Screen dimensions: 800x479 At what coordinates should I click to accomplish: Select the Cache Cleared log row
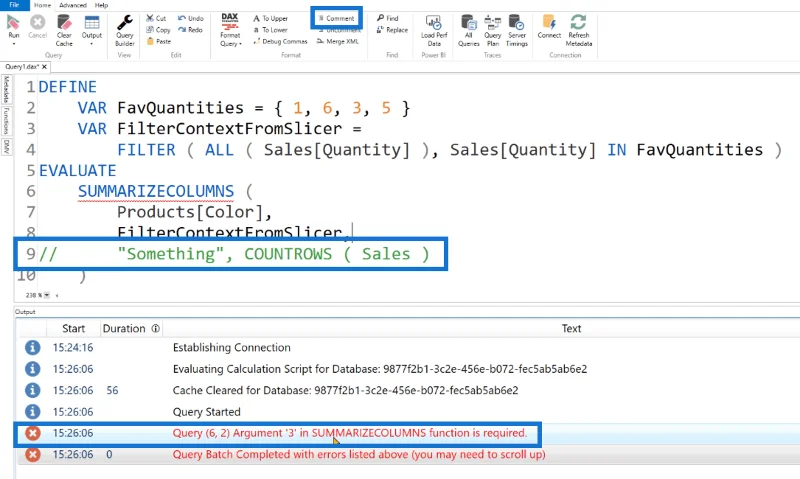coord(408,390)
